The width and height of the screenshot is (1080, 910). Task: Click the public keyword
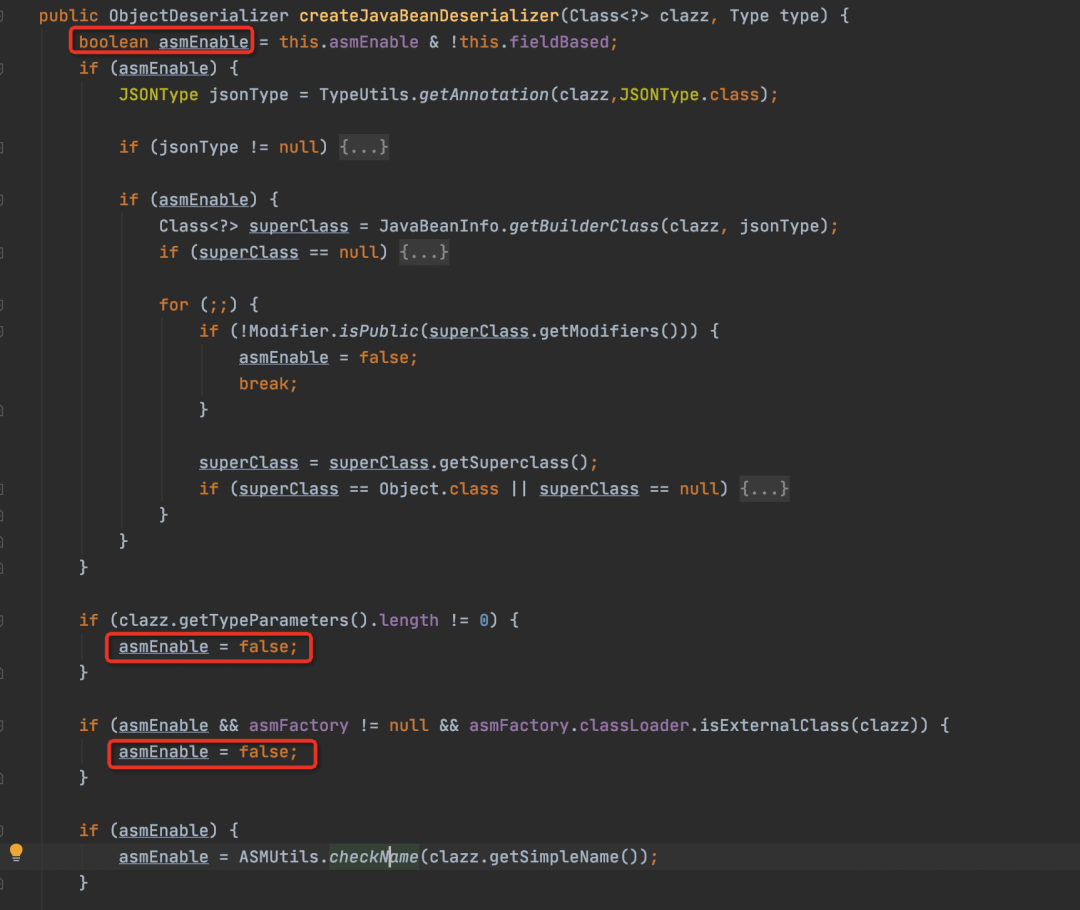click(x=68, y=15)
